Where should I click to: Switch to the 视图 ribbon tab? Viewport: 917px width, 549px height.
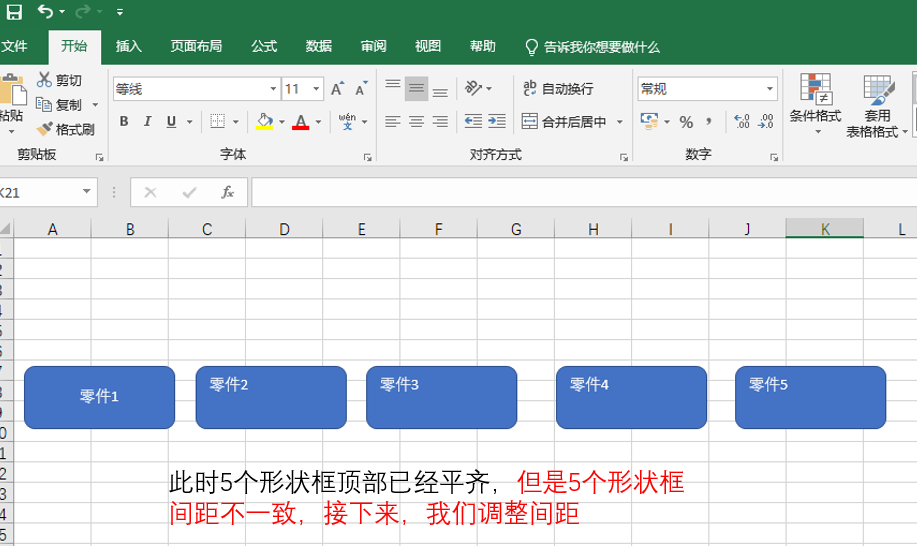[428, 46]
